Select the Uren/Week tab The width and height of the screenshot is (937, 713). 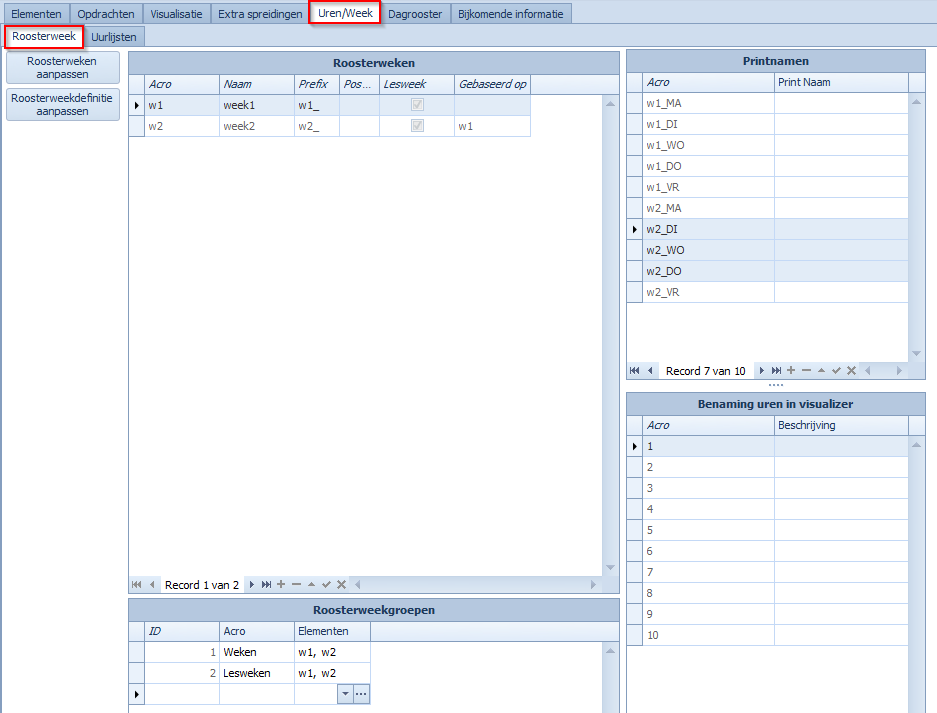[345, 13]
